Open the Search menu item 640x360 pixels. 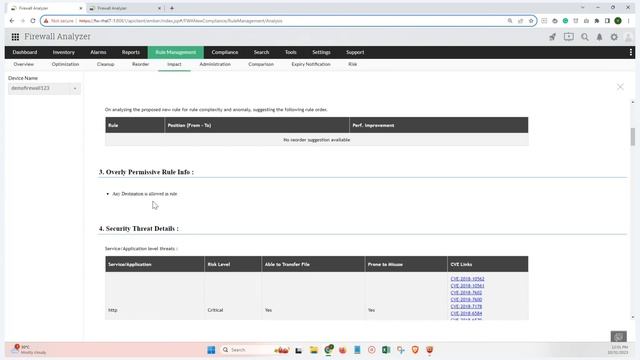coord(261,52)
